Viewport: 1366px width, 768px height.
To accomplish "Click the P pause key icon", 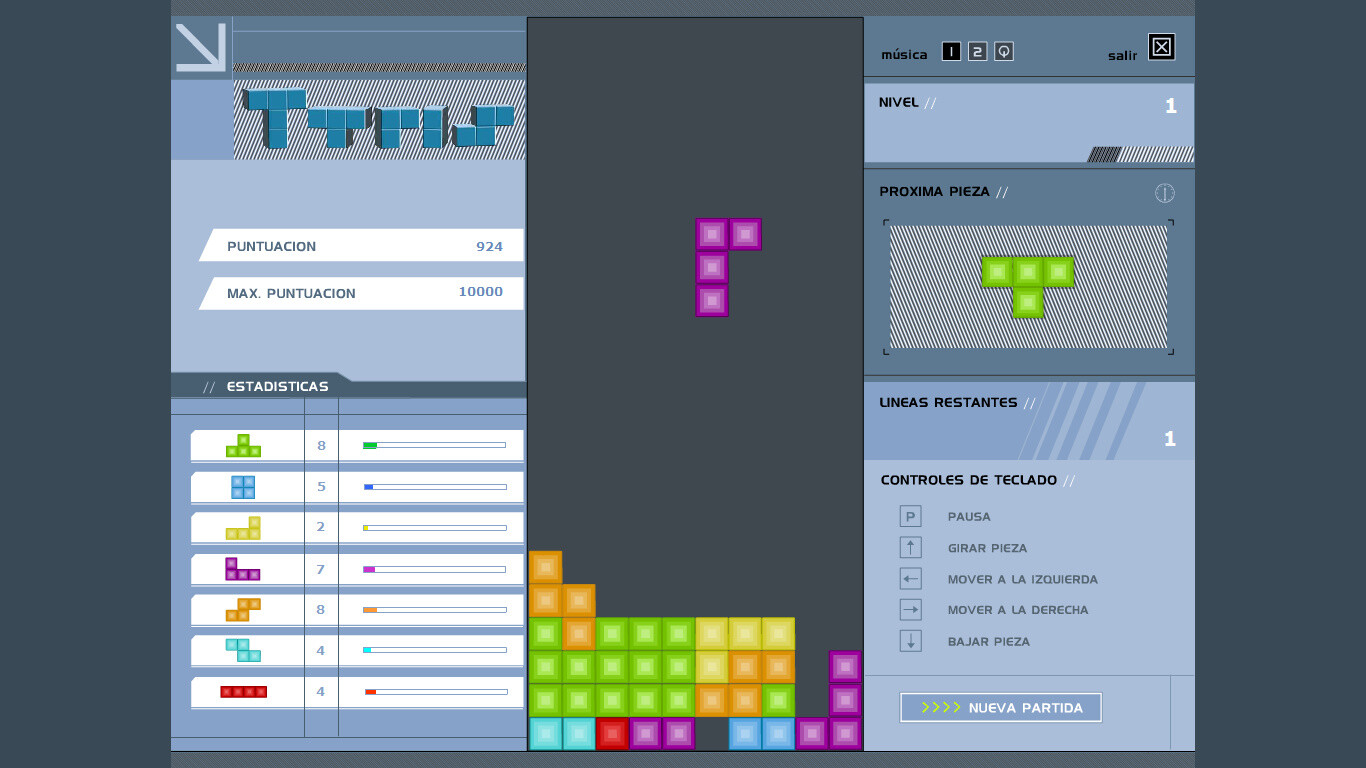I will (x=910, y=516).
